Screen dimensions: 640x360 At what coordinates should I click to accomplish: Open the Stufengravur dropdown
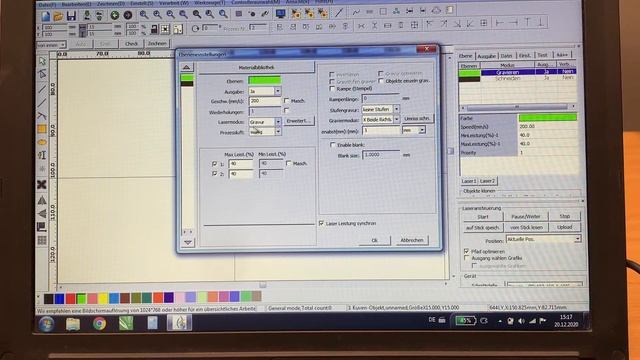[x=396, y=109]
